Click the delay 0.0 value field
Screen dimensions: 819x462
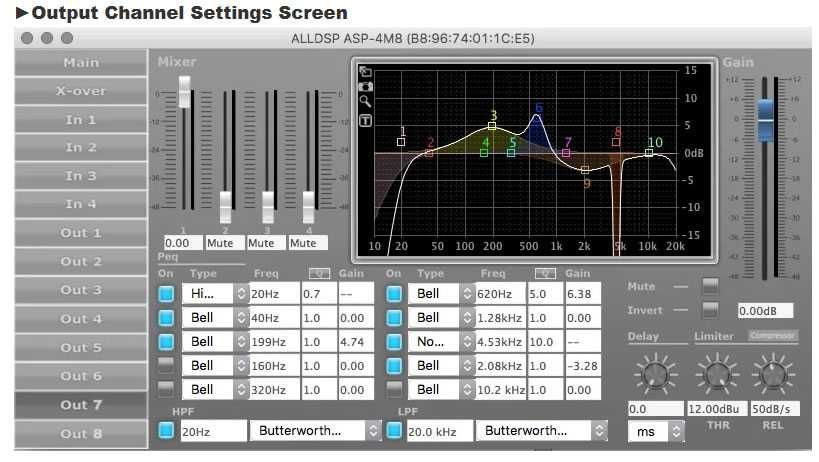(x=655, y=409)
